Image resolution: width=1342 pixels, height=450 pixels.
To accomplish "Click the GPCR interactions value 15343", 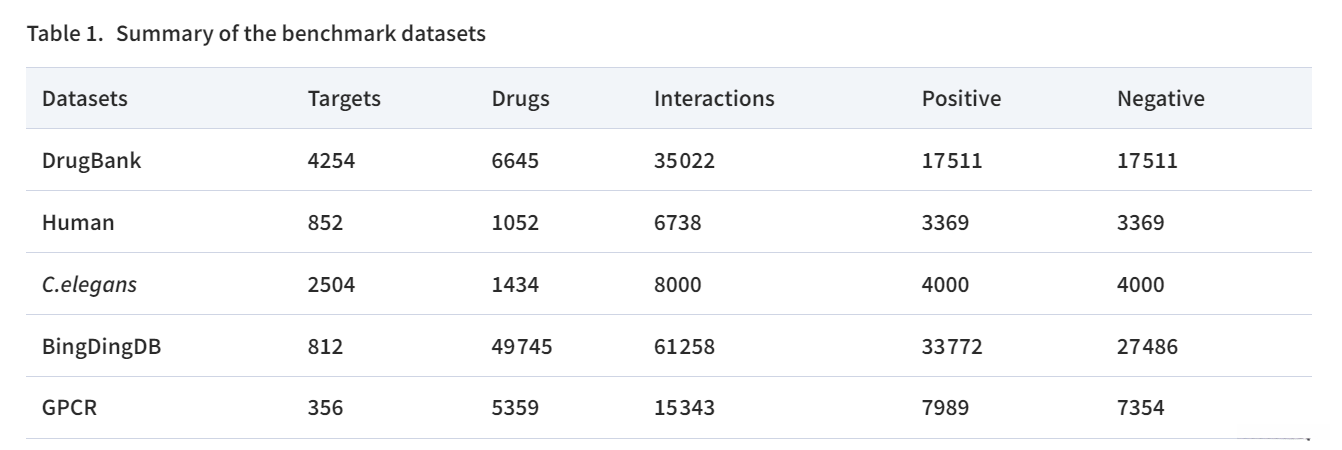I will [x=684, y=408].
